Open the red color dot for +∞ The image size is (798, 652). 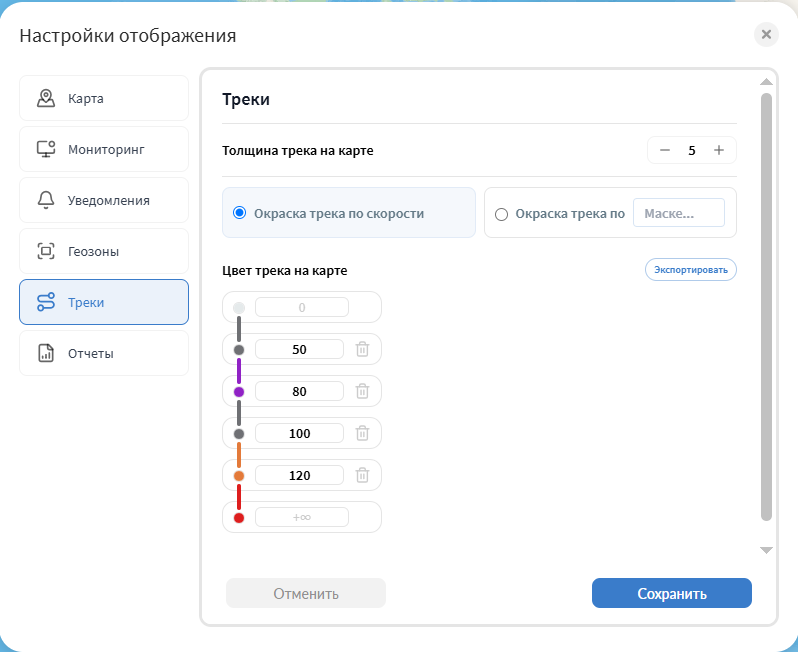point(239,518)
